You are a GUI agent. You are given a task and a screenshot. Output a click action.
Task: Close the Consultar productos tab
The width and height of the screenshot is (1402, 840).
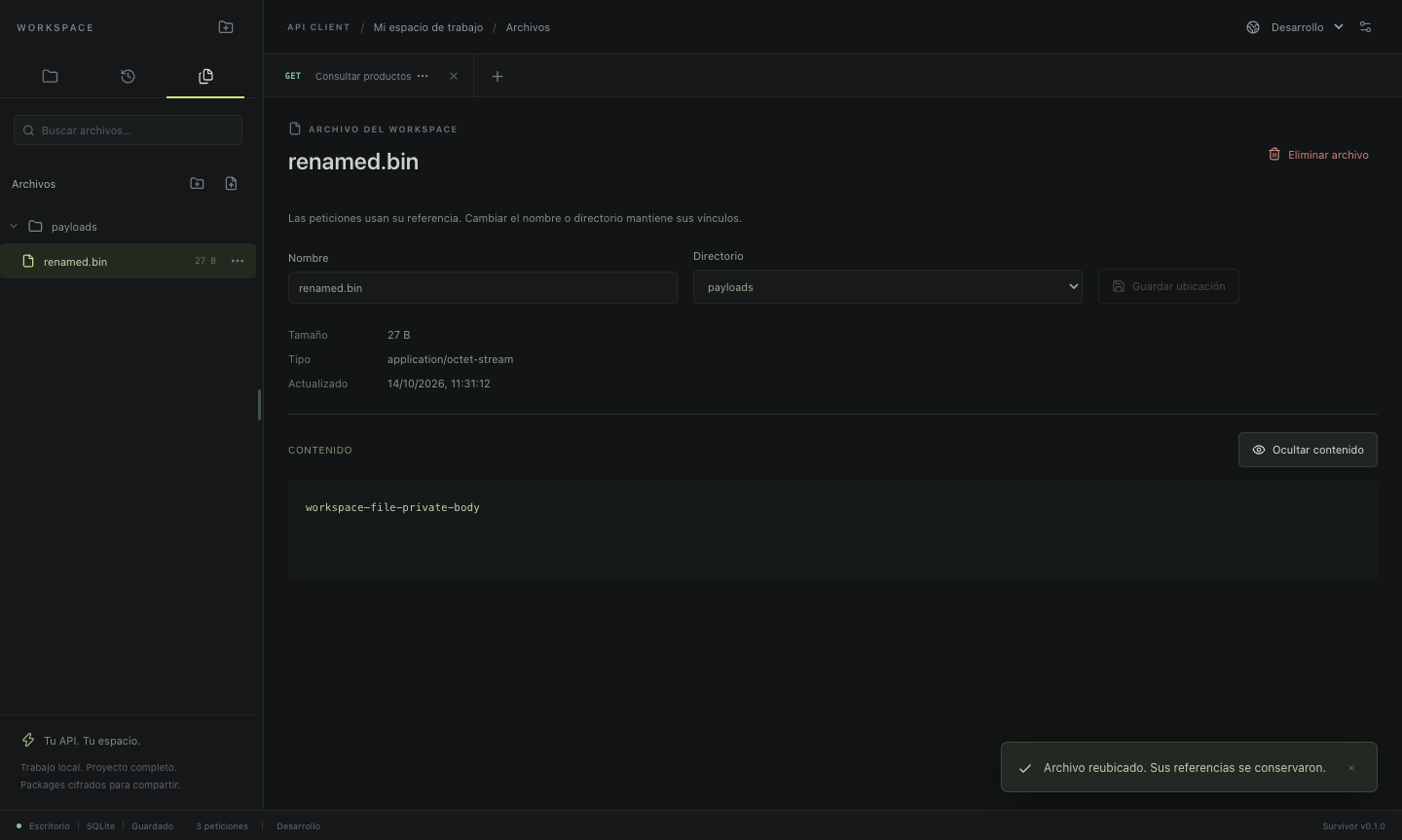pyautogui.click(x=454, y=76)
